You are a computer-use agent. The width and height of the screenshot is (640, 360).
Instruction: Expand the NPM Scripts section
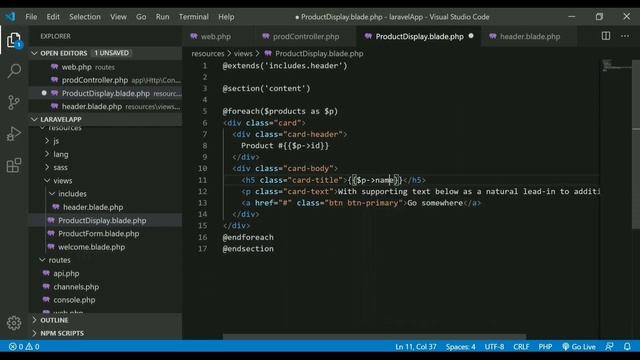(105, 333)
